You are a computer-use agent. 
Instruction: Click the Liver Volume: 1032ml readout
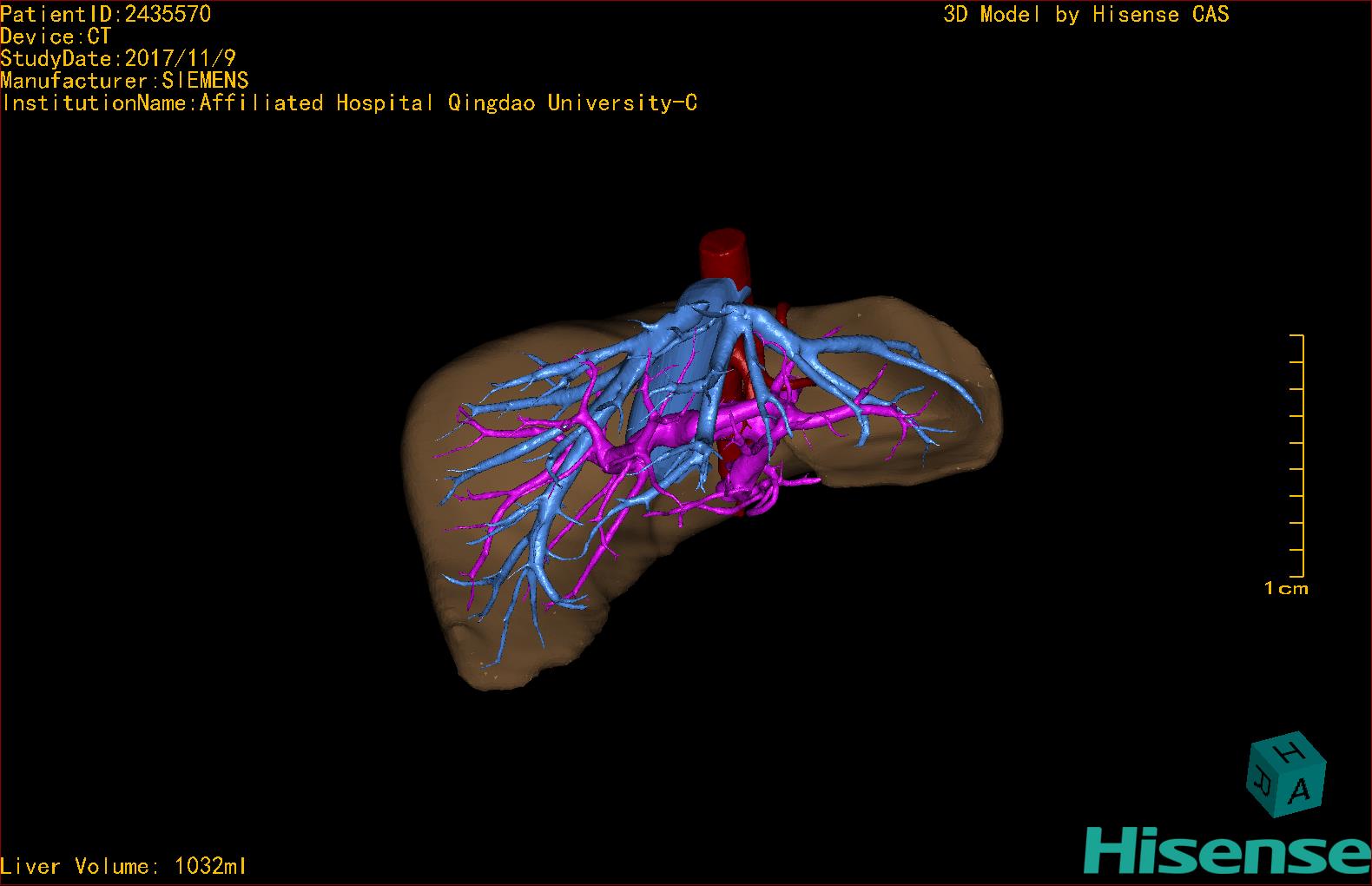coord(123,866)
